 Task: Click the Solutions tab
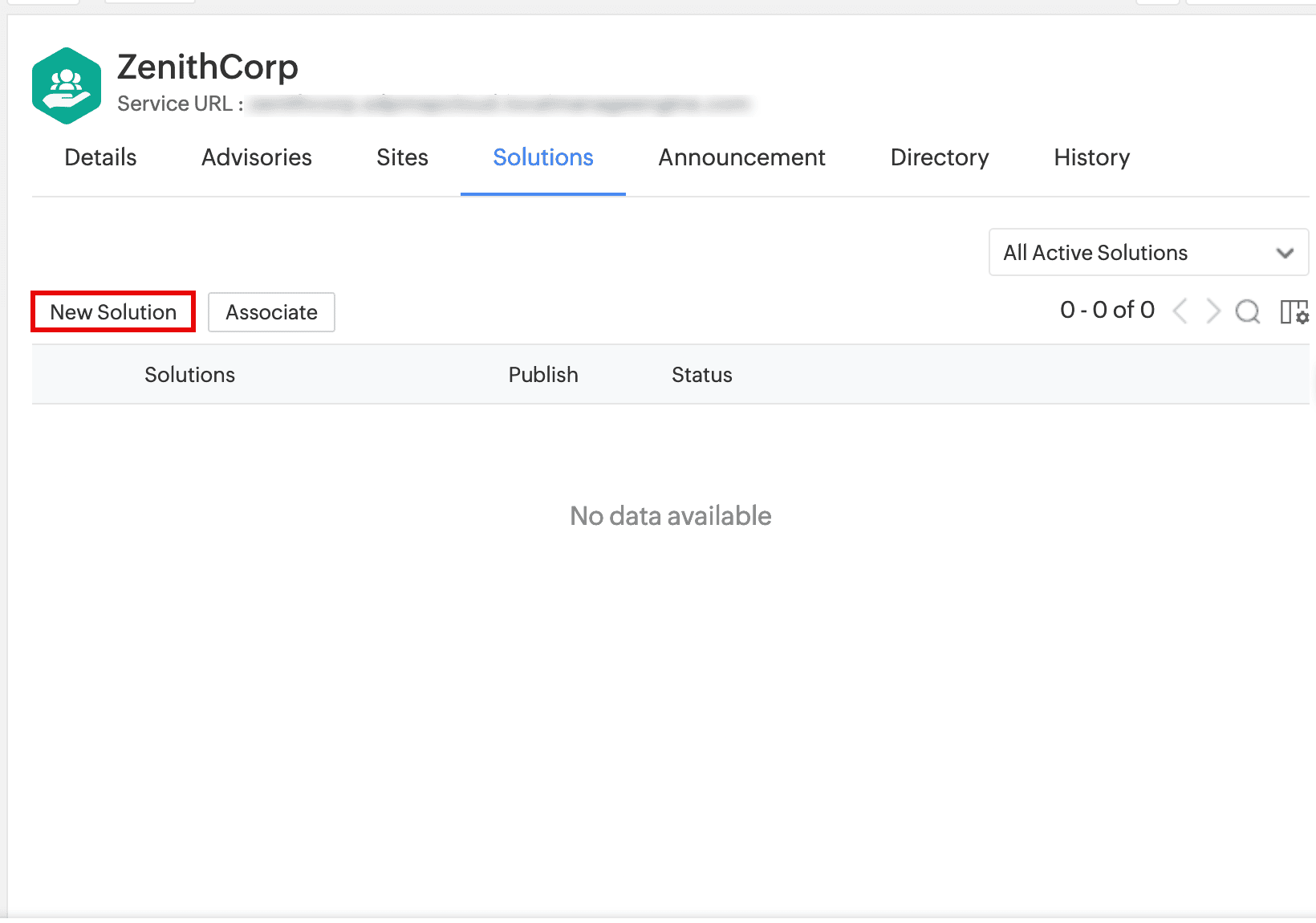click(543, 157)
